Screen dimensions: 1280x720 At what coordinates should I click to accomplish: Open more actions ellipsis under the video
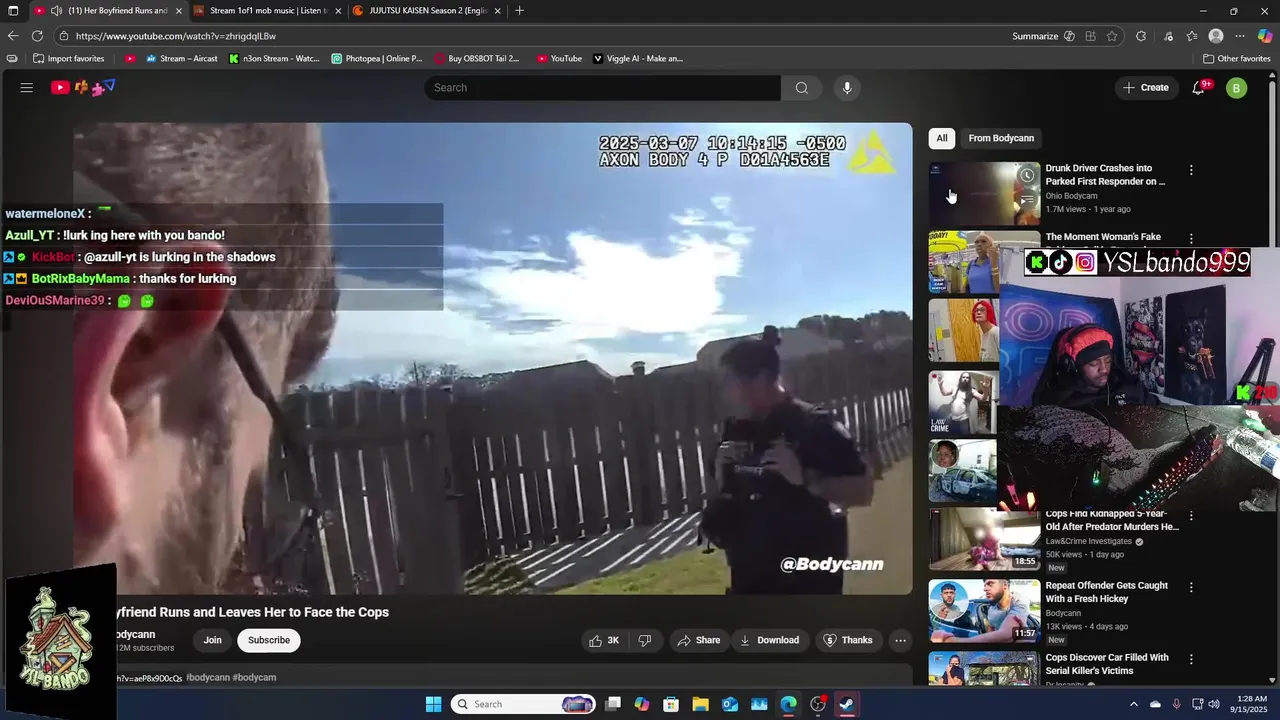[x=900, y=640]
